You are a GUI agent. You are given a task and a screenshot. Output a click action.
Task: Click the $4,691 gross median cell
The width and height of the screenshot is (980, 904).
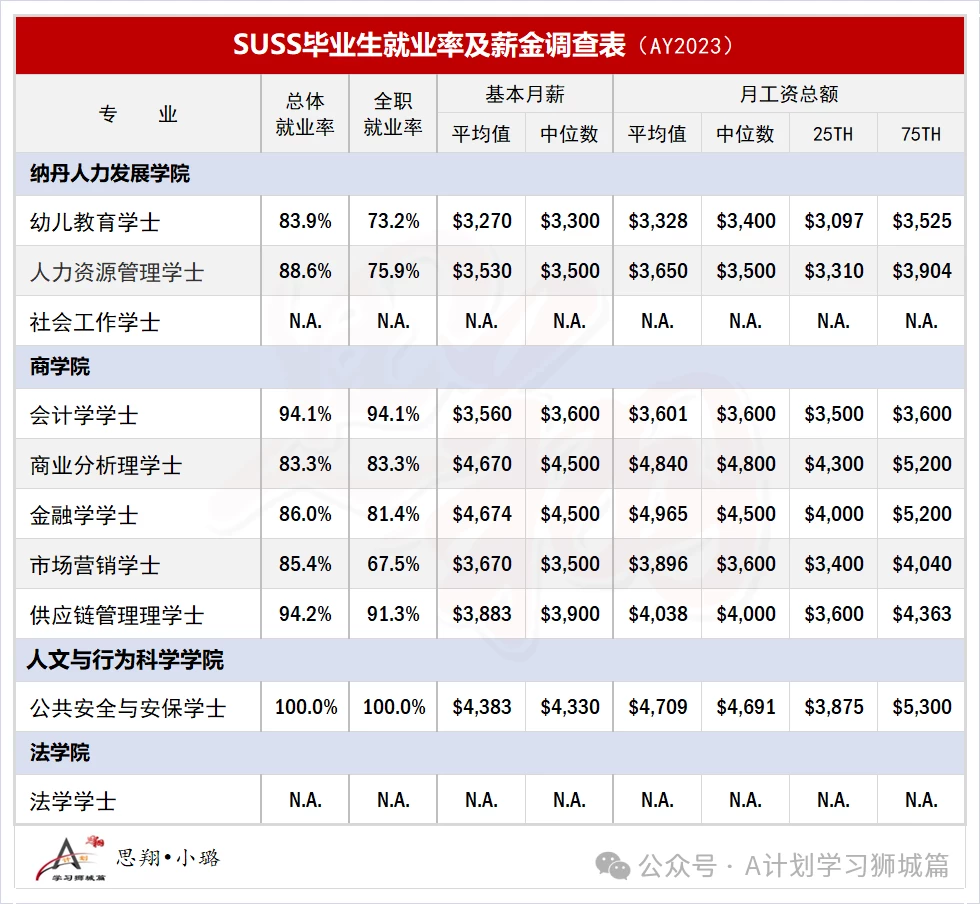tap(745, 707)
